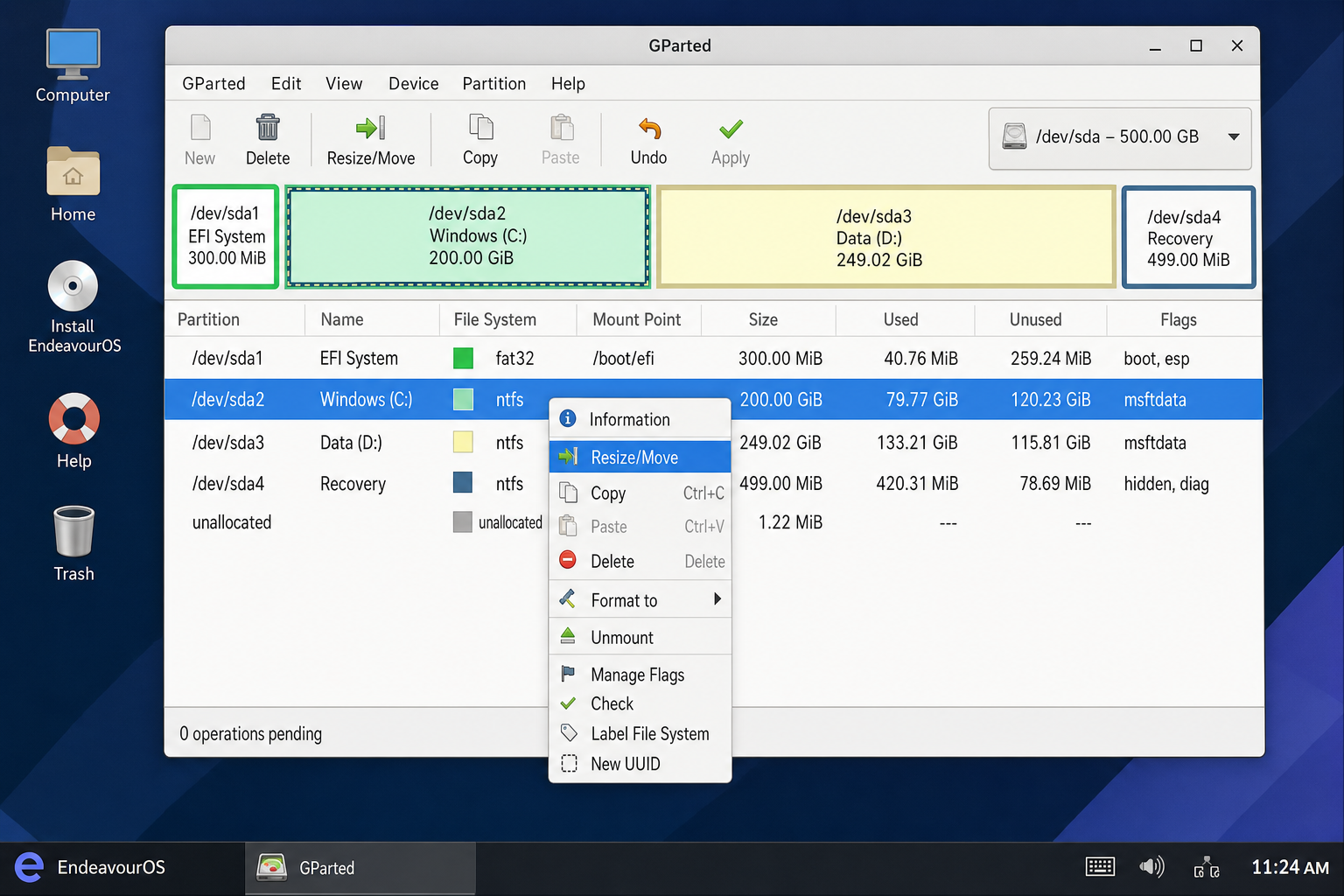Image resolution: width=1344 pixels, height=896 pixels.
Task: Expand the Format to submenu
Action: click(640, 600)
